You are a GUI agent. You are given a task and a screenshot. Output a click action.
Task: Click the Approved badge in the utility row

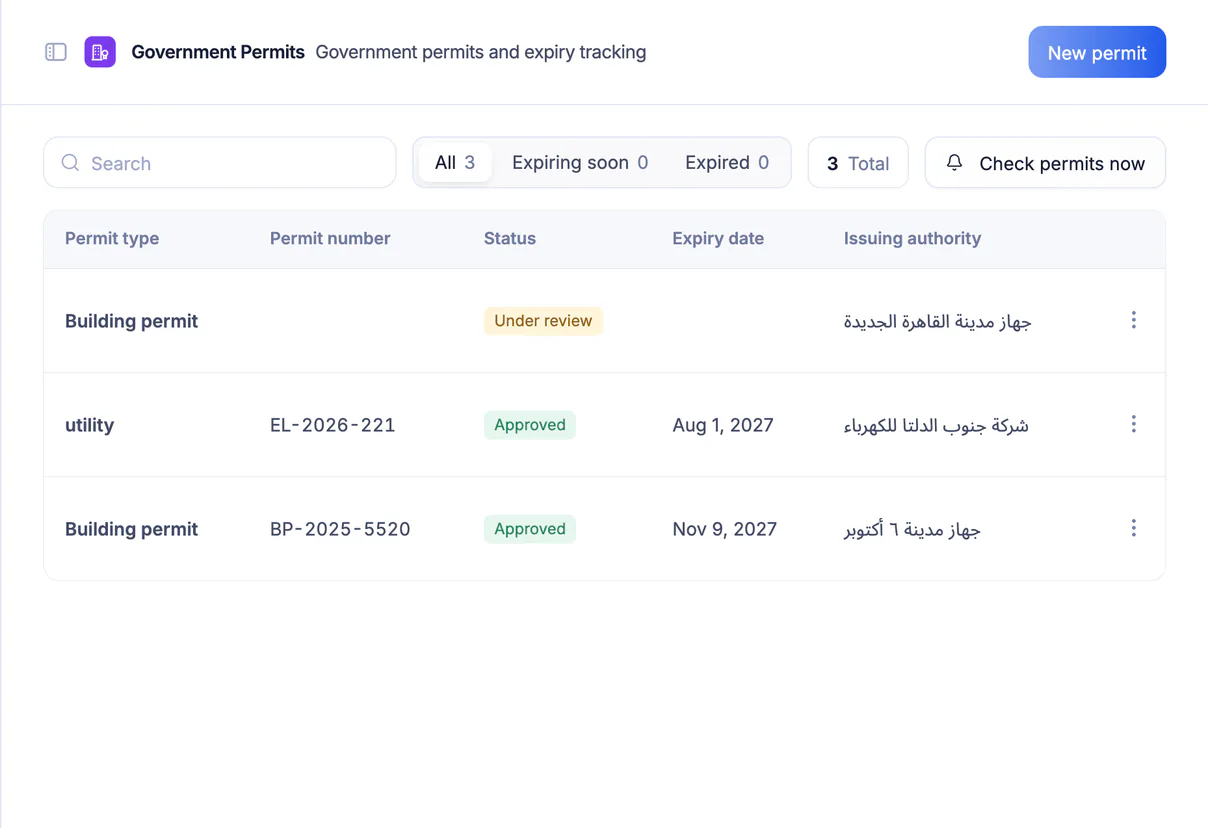[530, 425]
